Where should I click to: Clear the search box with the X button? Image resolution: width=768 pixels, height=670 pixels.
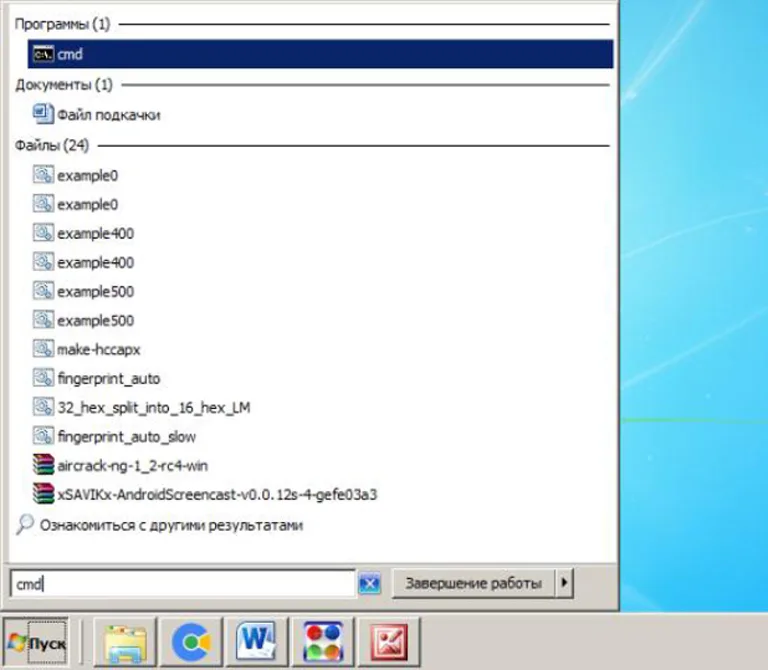tap(369, 583)
